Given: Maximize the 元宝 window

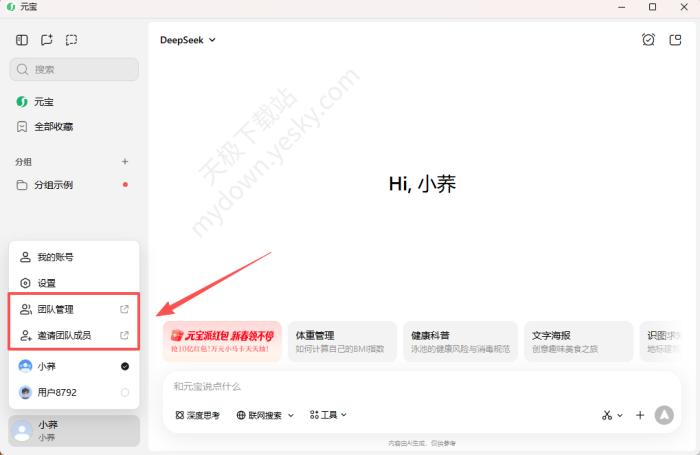Looking at the screenshot, I should pyautogui.click(x=652, y=7).
